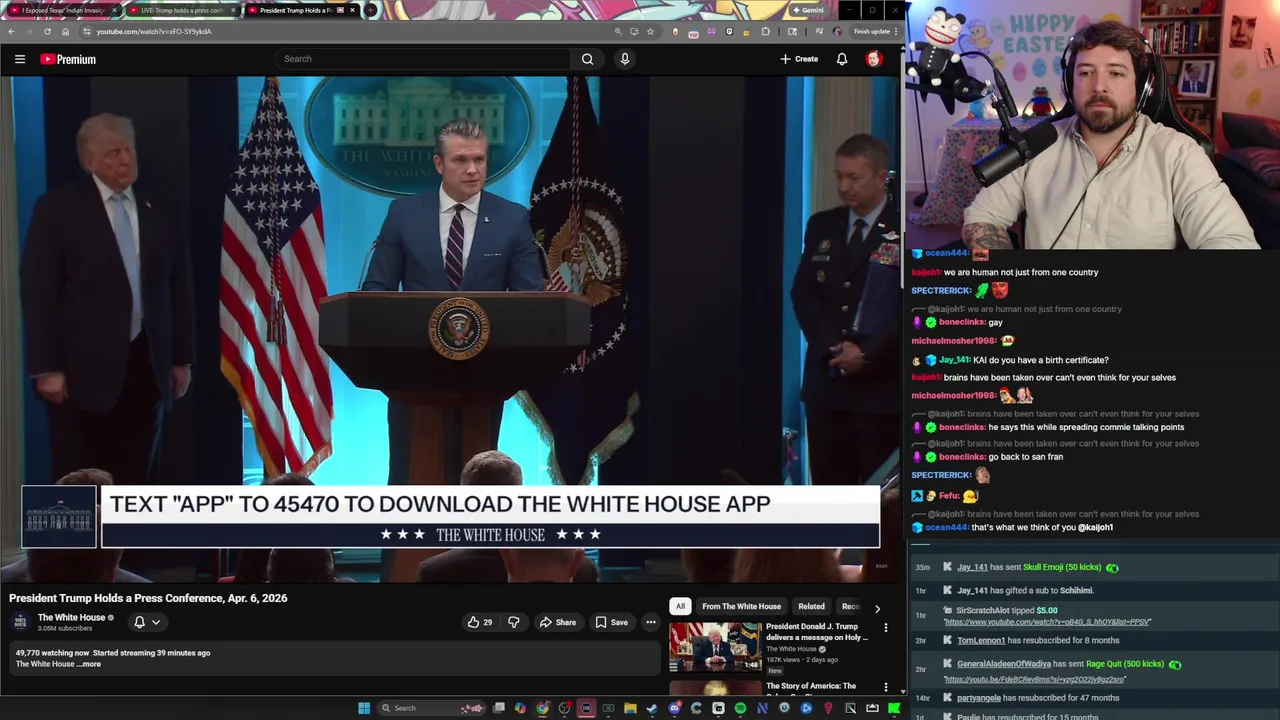Click TomLennon1 resubscribed username
Viewport: 1280px width, 720px height.
click(x=981, y=640)
